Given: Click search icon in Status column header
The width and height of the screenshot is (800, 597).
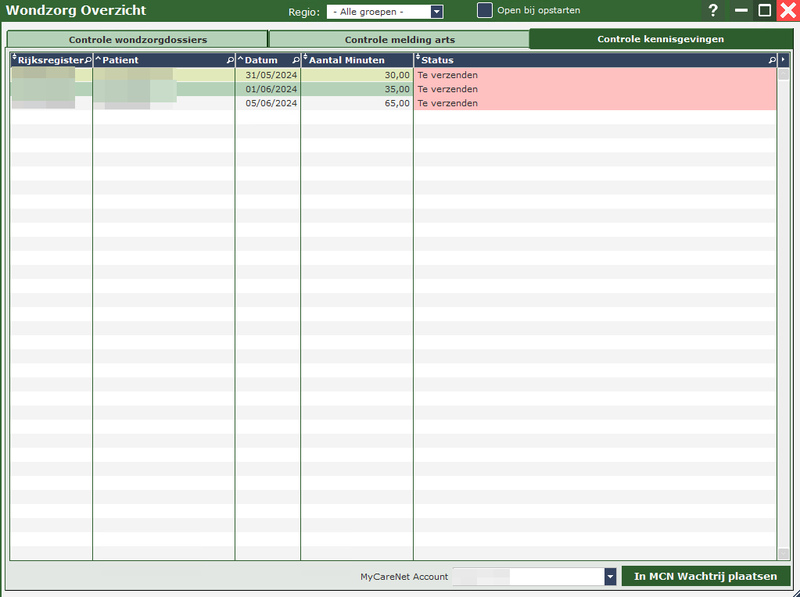Looking at the screenshot, I should 772,60.
